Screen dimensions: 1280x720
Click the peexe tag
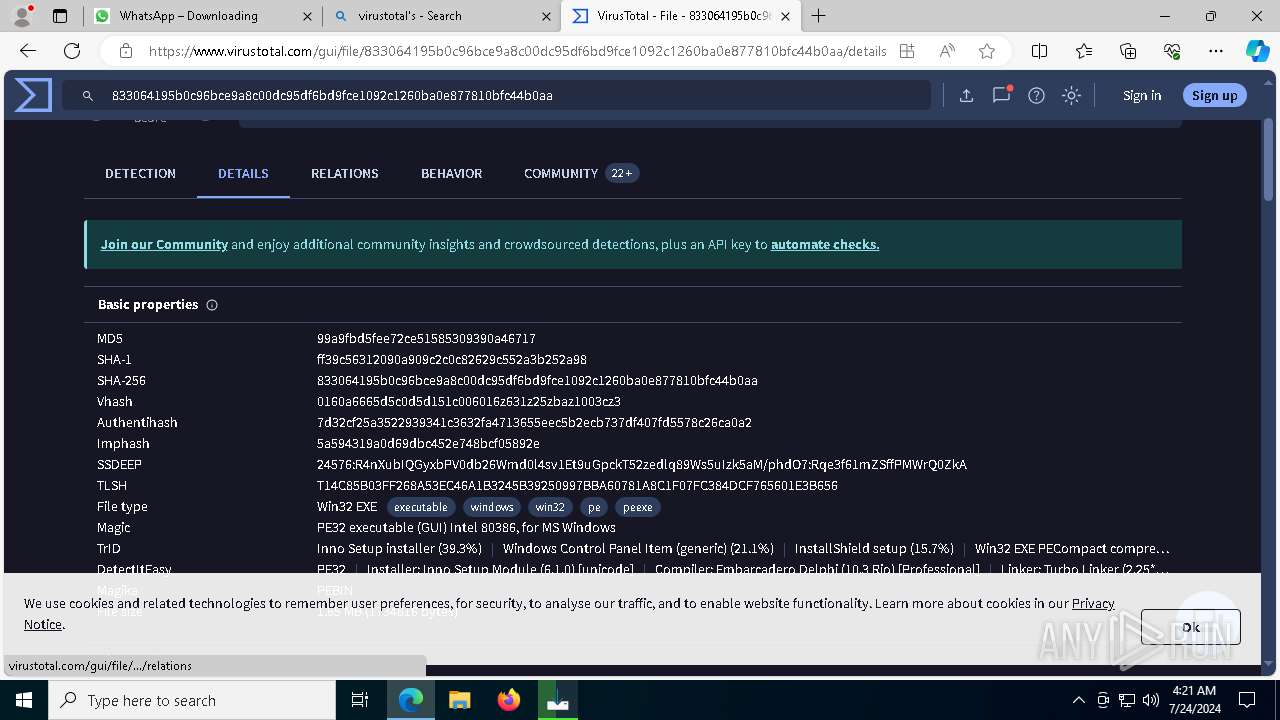pyautogui.click(x=638, y=507)
